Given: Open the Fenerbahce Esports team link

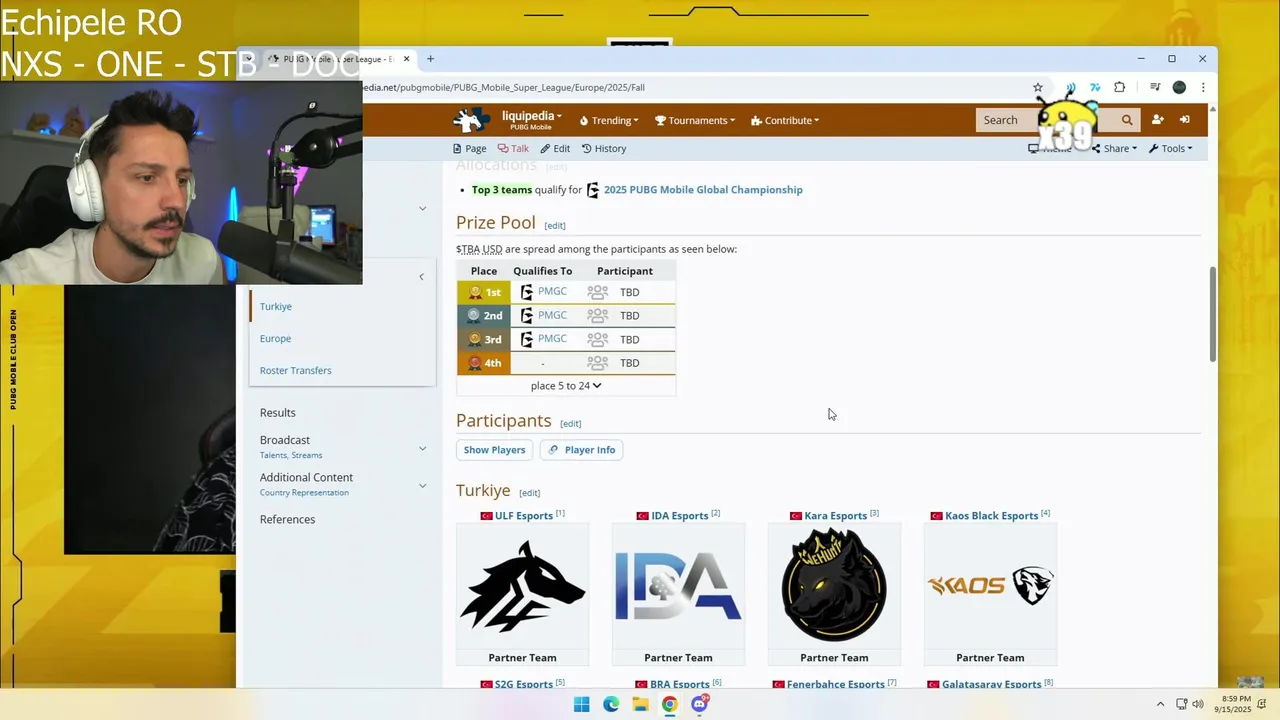Looking at the screenshot, I should (x=836, y=685).
